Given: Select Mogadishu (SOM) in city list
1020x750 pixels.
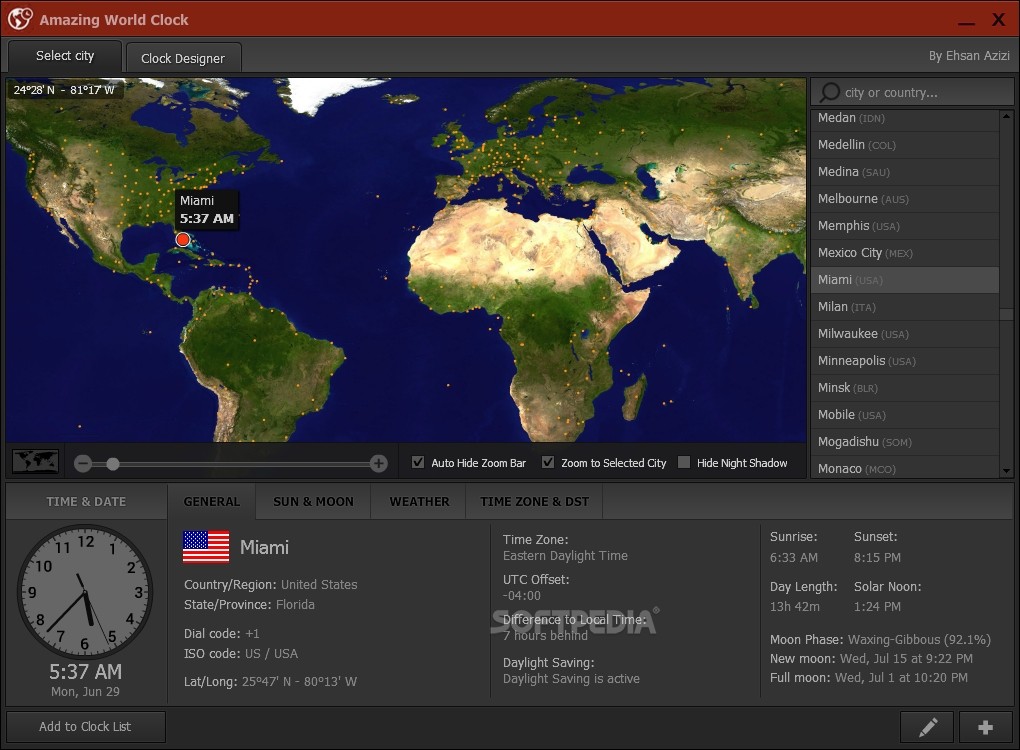Looking at the screenshot, I should tap(905, 442).
